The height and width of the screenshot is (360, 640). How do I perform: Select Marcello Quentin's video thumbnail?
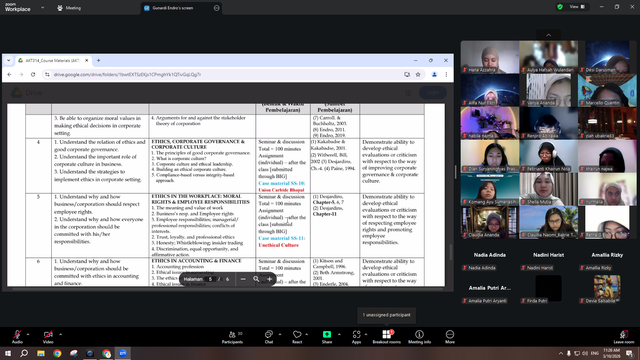coord(607,90)
